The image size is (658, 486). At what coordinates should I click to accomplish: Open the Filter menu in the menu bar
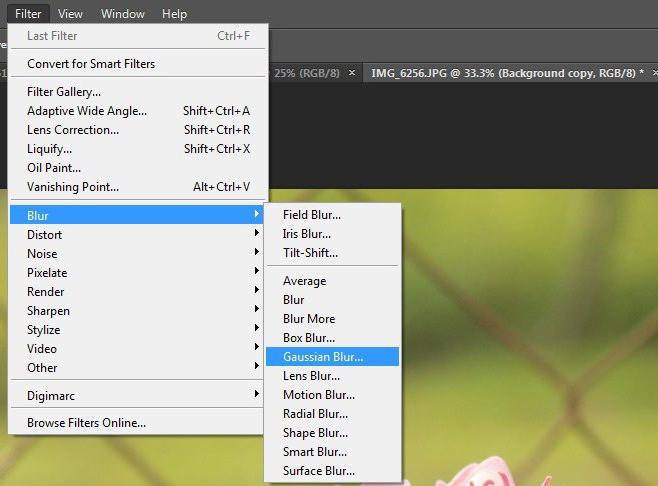coord(28,14)
